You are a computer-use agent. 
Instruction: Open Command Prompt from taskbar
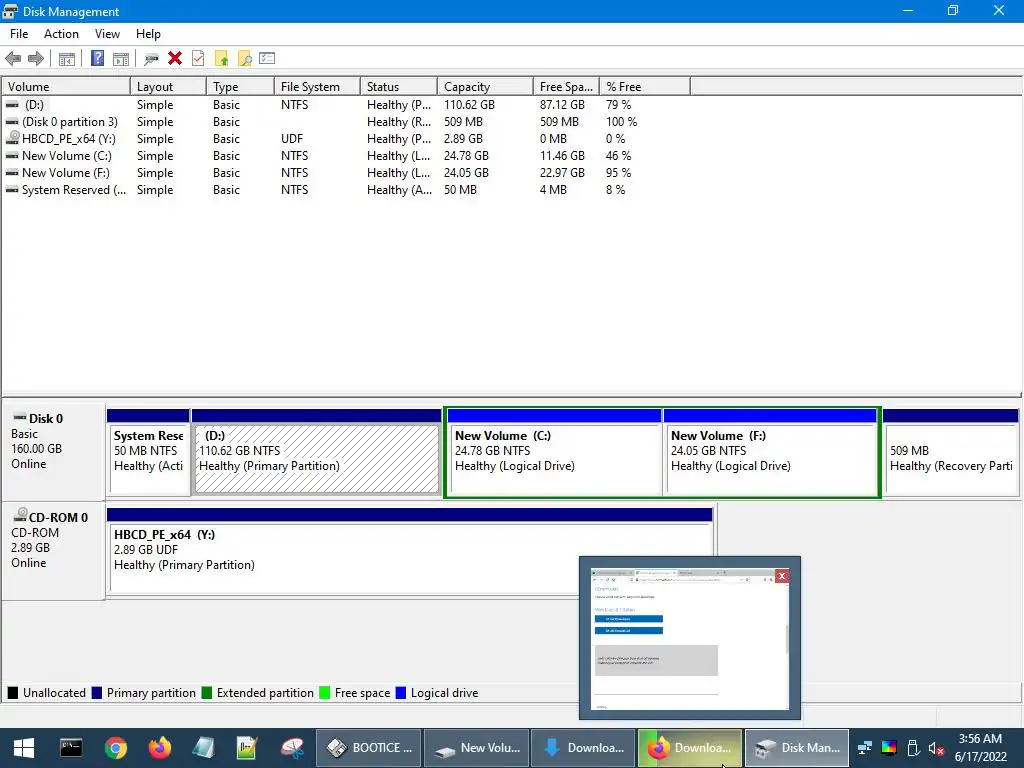(71, 748)
